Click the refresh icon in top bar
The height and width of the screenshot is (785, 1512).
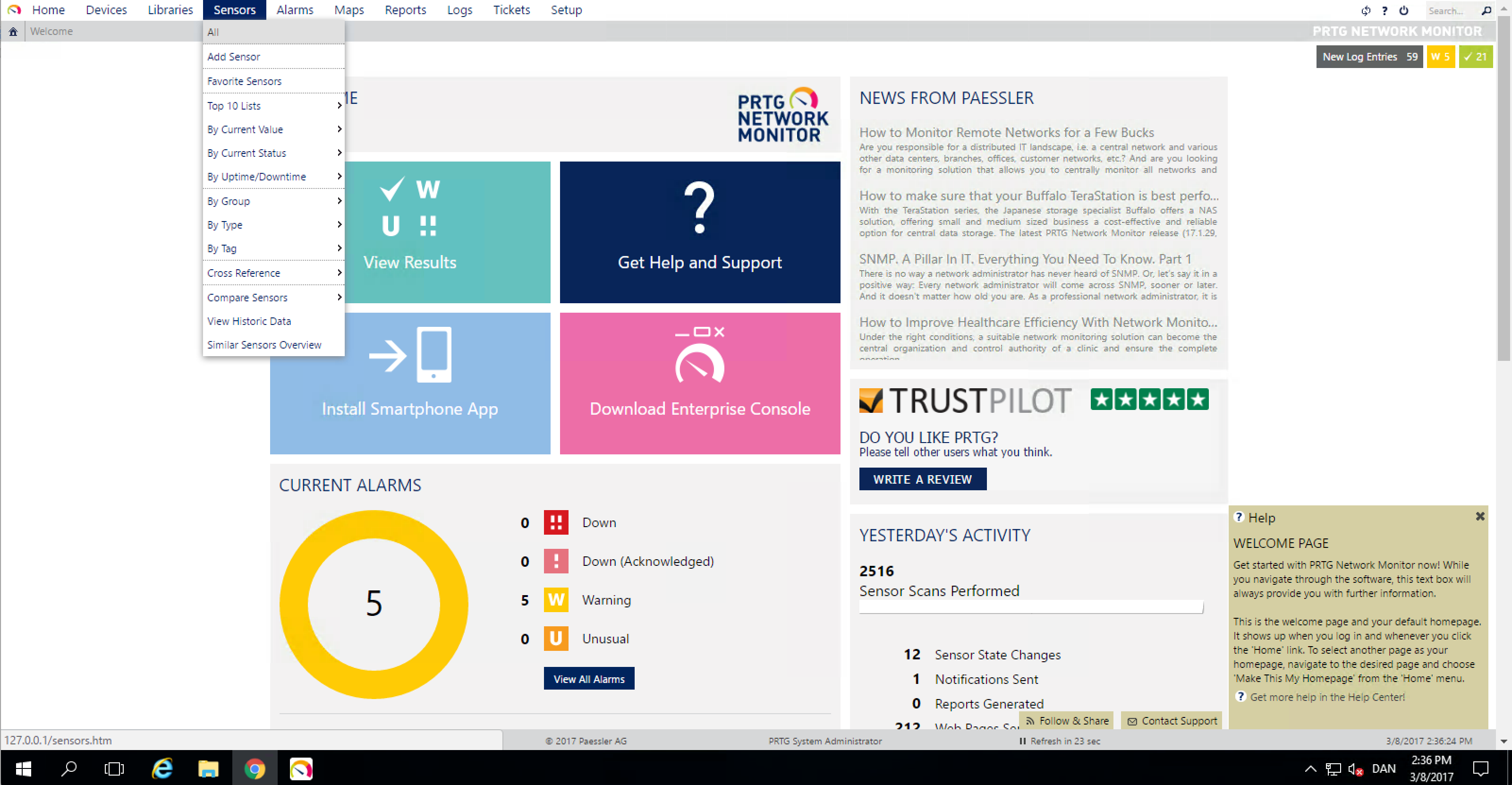click(x=1366, y=10)
